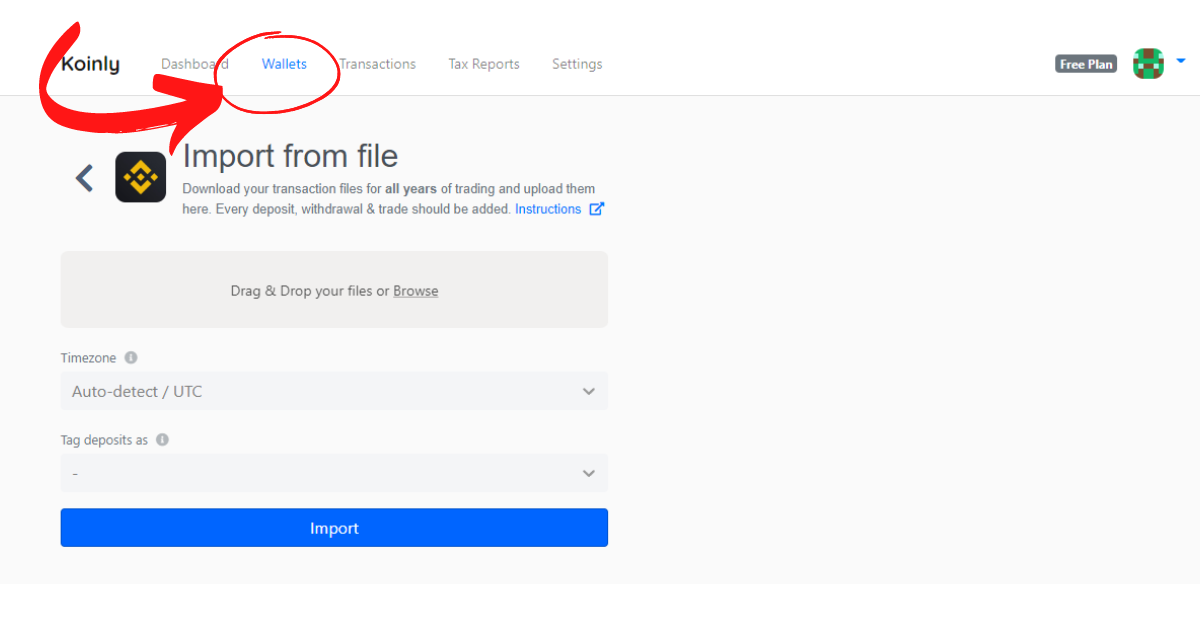This screenshot has height=628, width=1200.
Task: Click the blue Import button
Action: point(334,528)
